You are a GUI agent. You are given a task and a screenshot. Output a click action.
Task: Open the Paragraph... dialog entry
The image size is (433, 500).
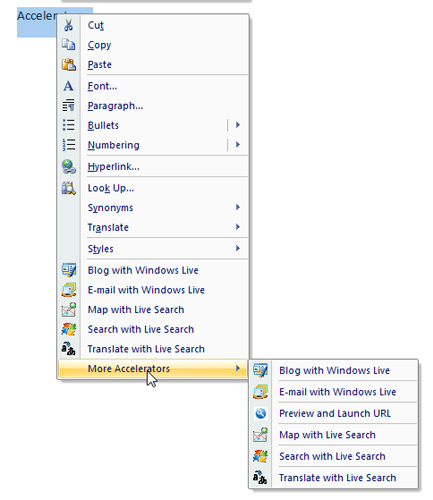[x=153, y=105]
